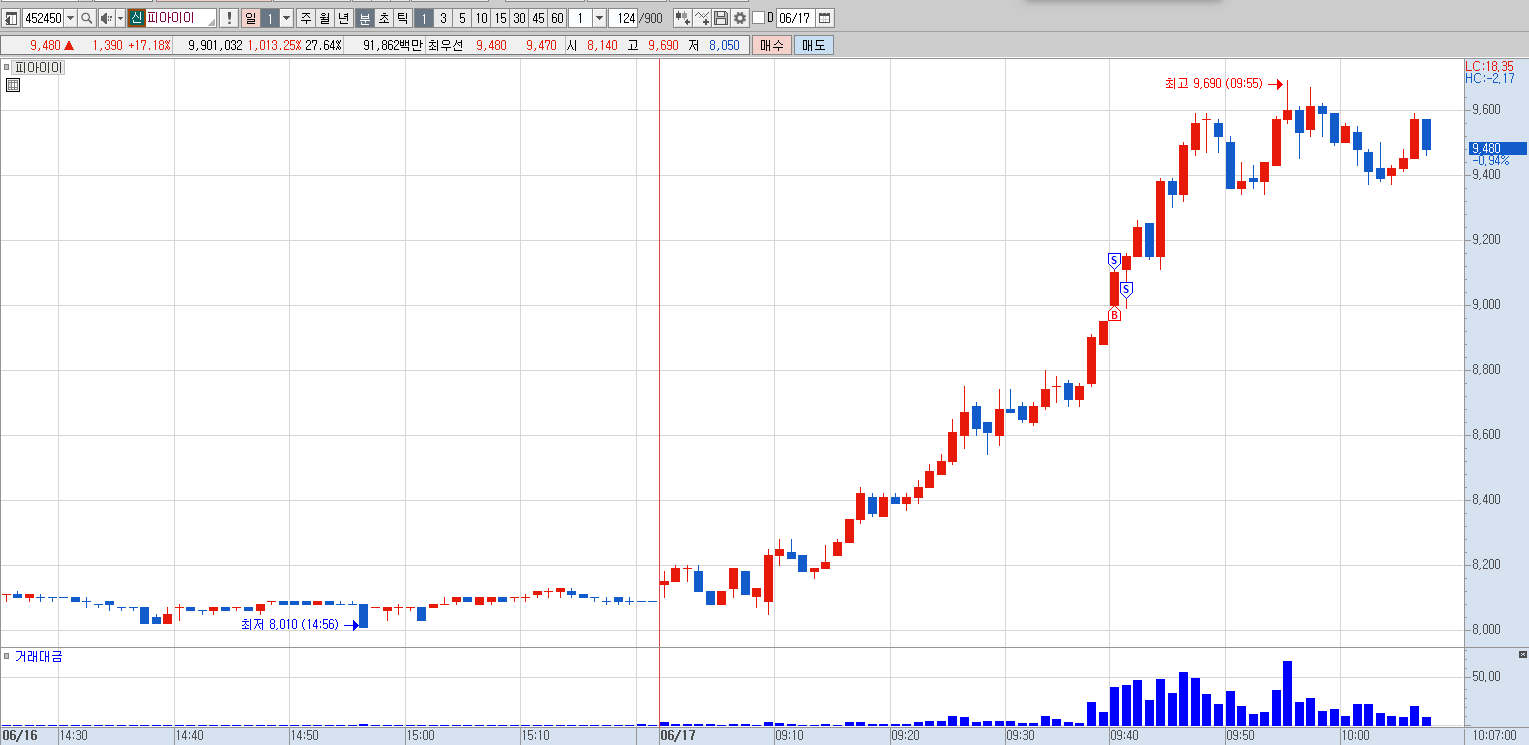This screenshot has height=745, width=1529.
Task: Click the 06/16 date marker on time axis
Action: click(19, 735)
